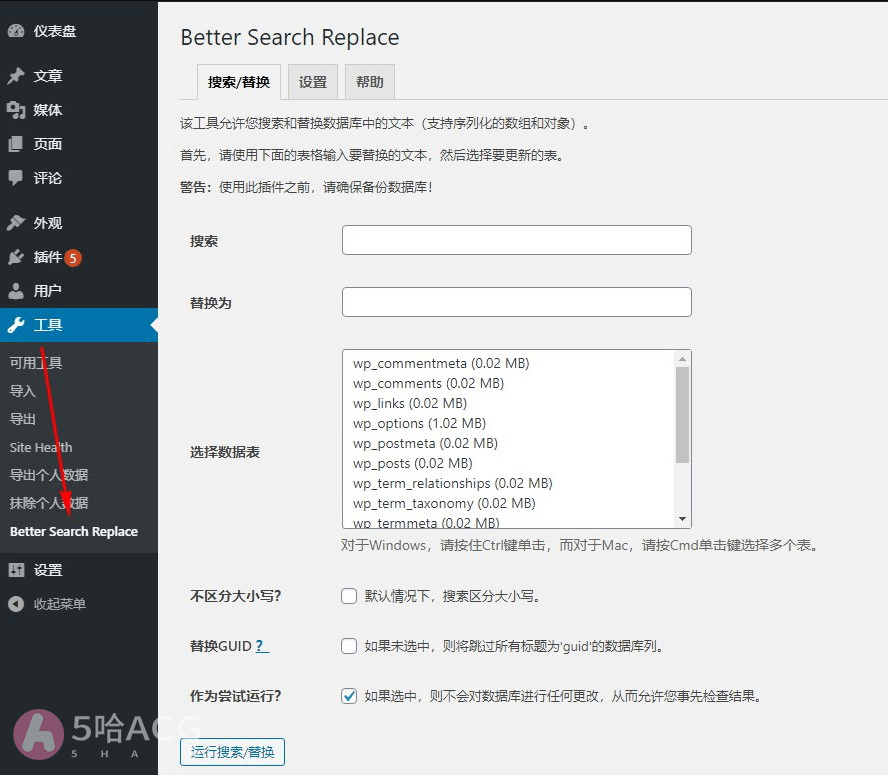Open the 评论 comments icon
888x775 pixels.
coord(18,180)
